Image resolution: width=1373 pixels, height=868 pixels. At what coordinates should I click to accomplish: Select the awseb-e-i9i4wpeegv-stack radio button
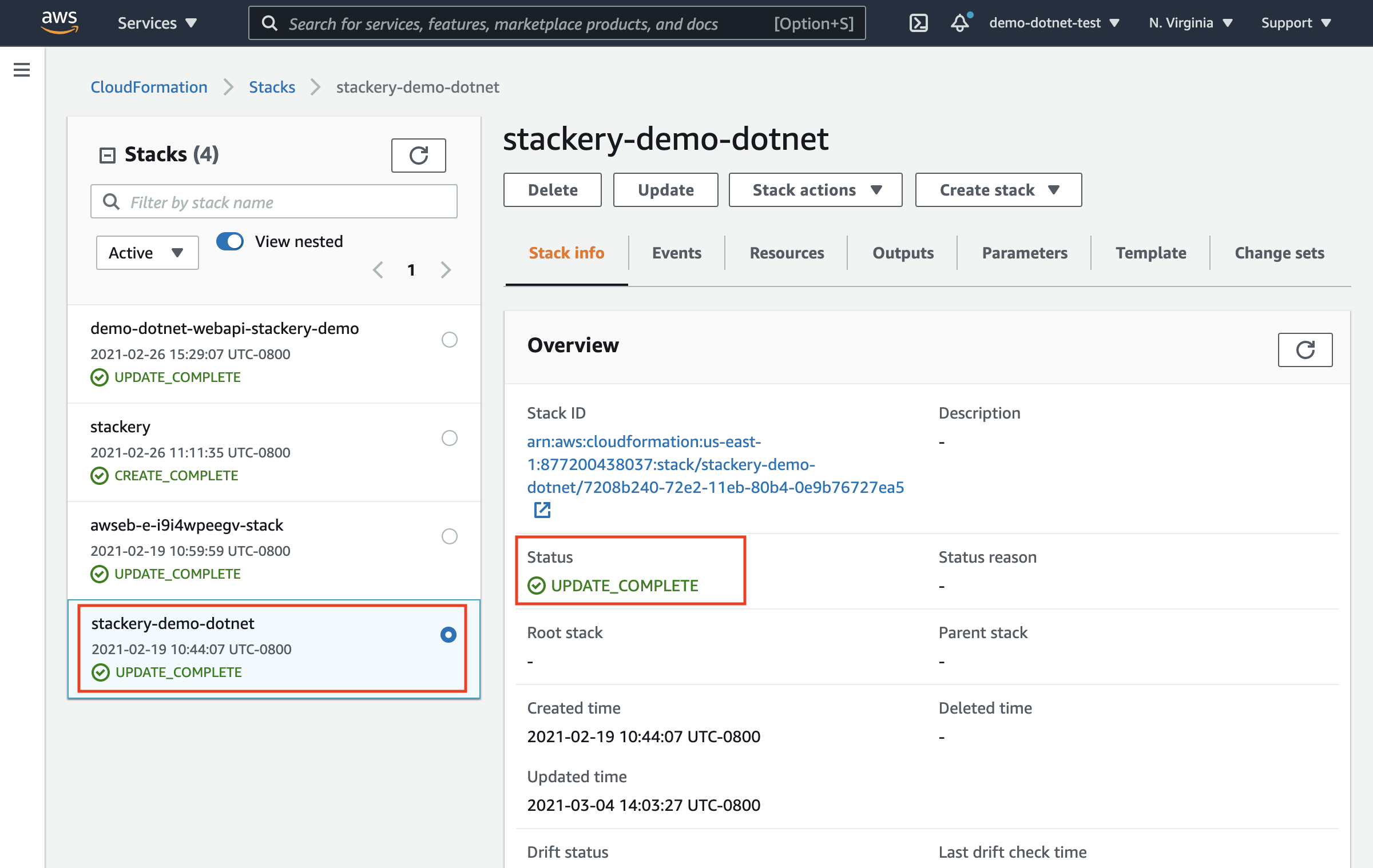point(450,536)
